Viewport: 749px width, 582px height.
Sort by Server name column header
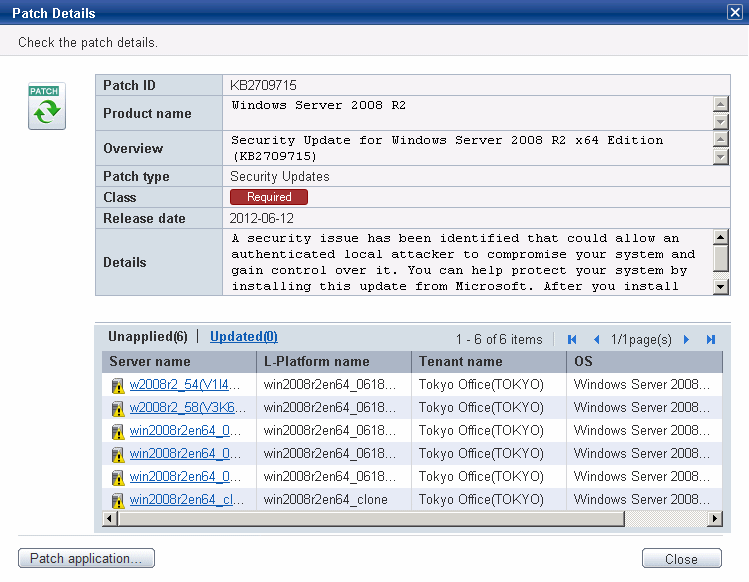(179, 362)
